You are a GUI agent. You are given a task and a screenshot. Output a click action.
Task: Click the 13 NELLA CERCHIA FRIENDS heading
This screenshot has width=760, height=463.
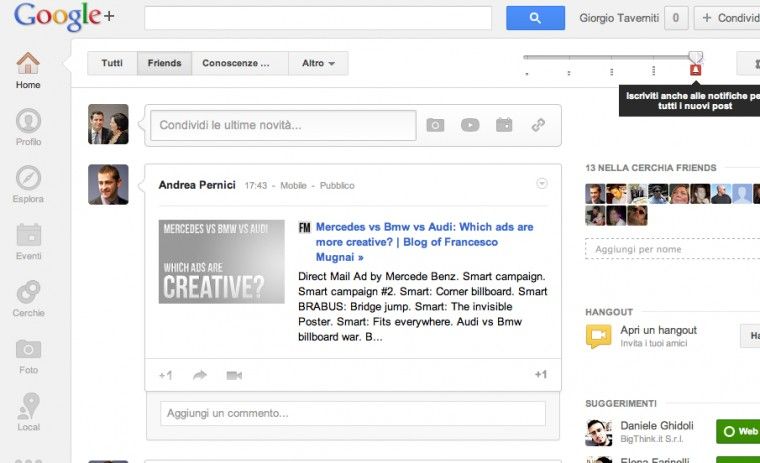coord(650,168)
